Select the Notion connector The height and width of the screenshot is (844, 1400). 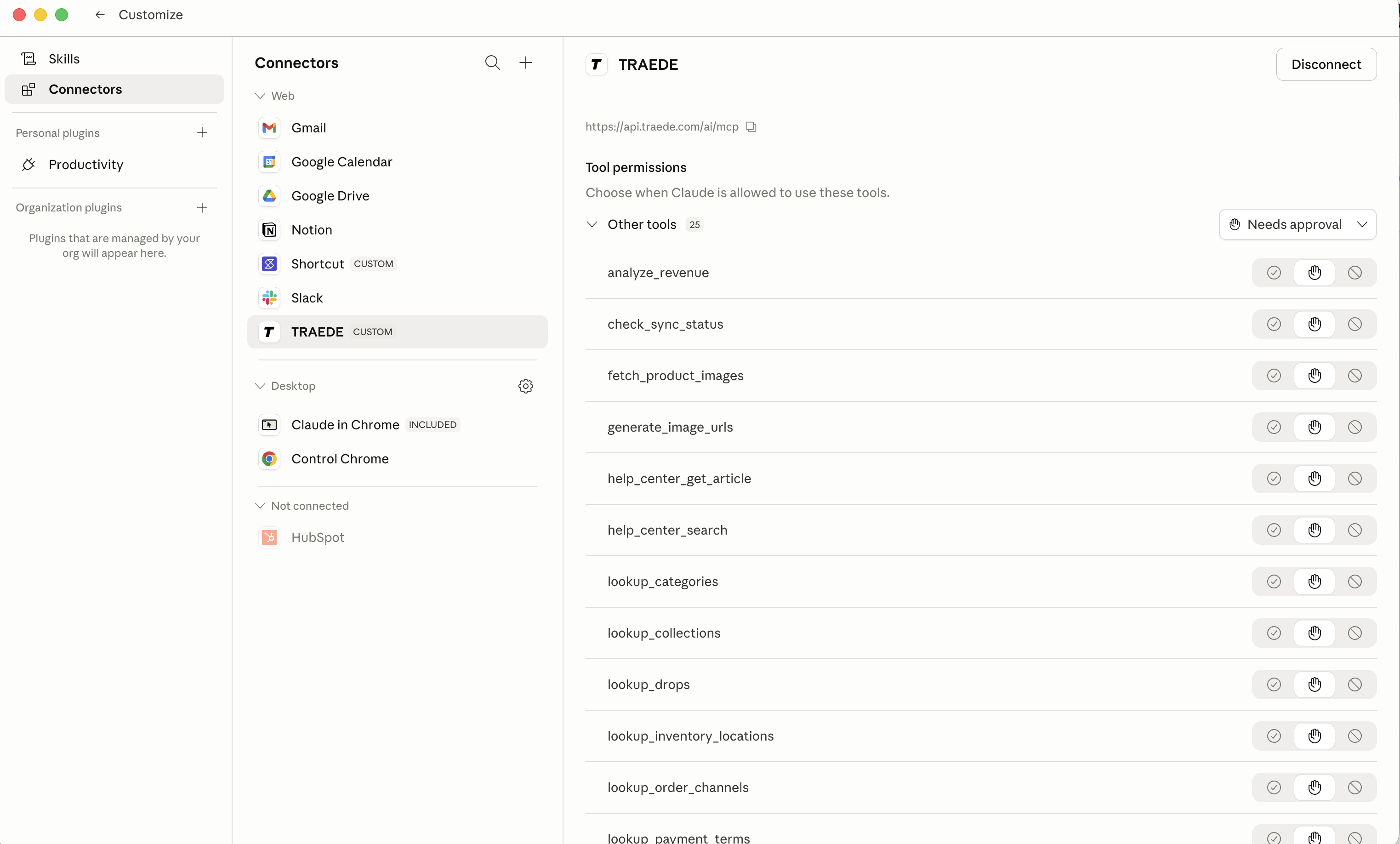pos(311,229)
